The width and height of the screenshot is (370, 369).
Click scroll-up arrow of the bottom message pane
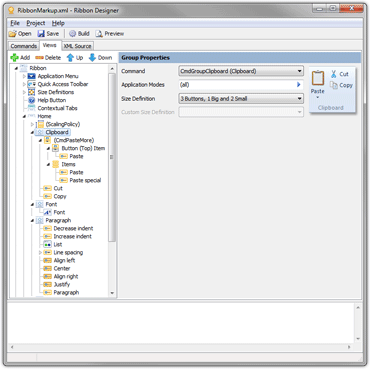pyautogui.click(x=358, y=308)
